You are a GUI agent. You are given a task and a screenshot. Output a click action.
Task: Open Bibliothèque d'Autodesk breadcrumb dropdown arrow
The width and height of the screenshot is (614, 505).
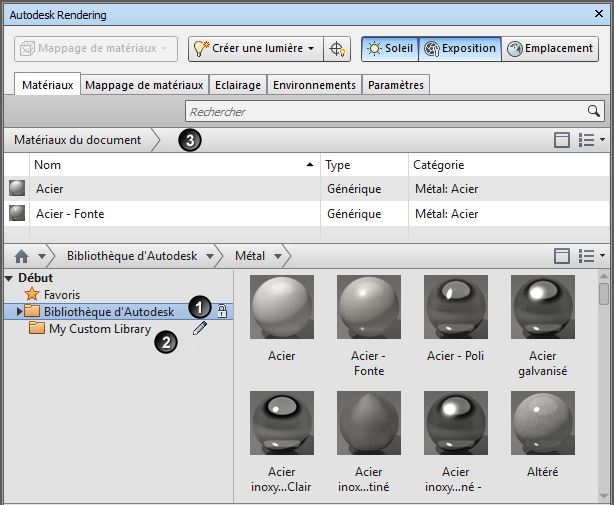pyautogui.click(x=210, y=256)
